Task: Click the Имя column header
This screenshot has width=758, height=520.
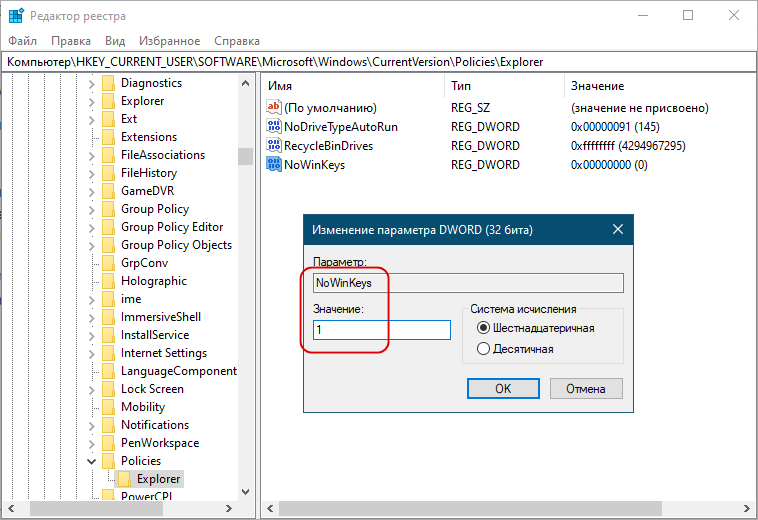Action: point(352,86)
